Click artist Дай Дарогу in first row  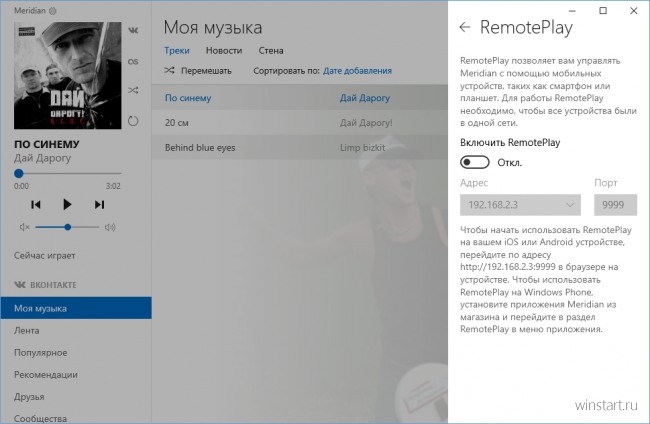pos(365,98)
